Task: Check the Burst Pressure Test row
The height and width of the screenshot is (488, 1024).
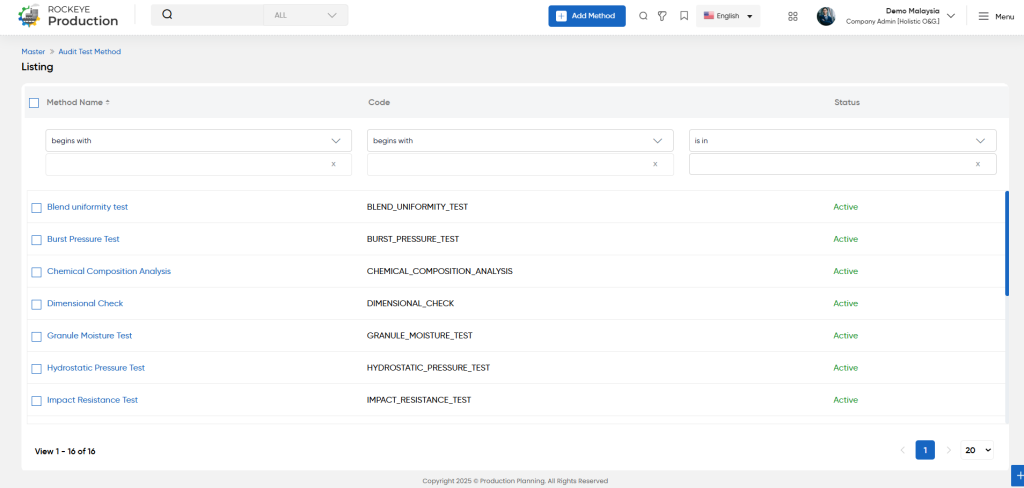Action: point(37,240)
